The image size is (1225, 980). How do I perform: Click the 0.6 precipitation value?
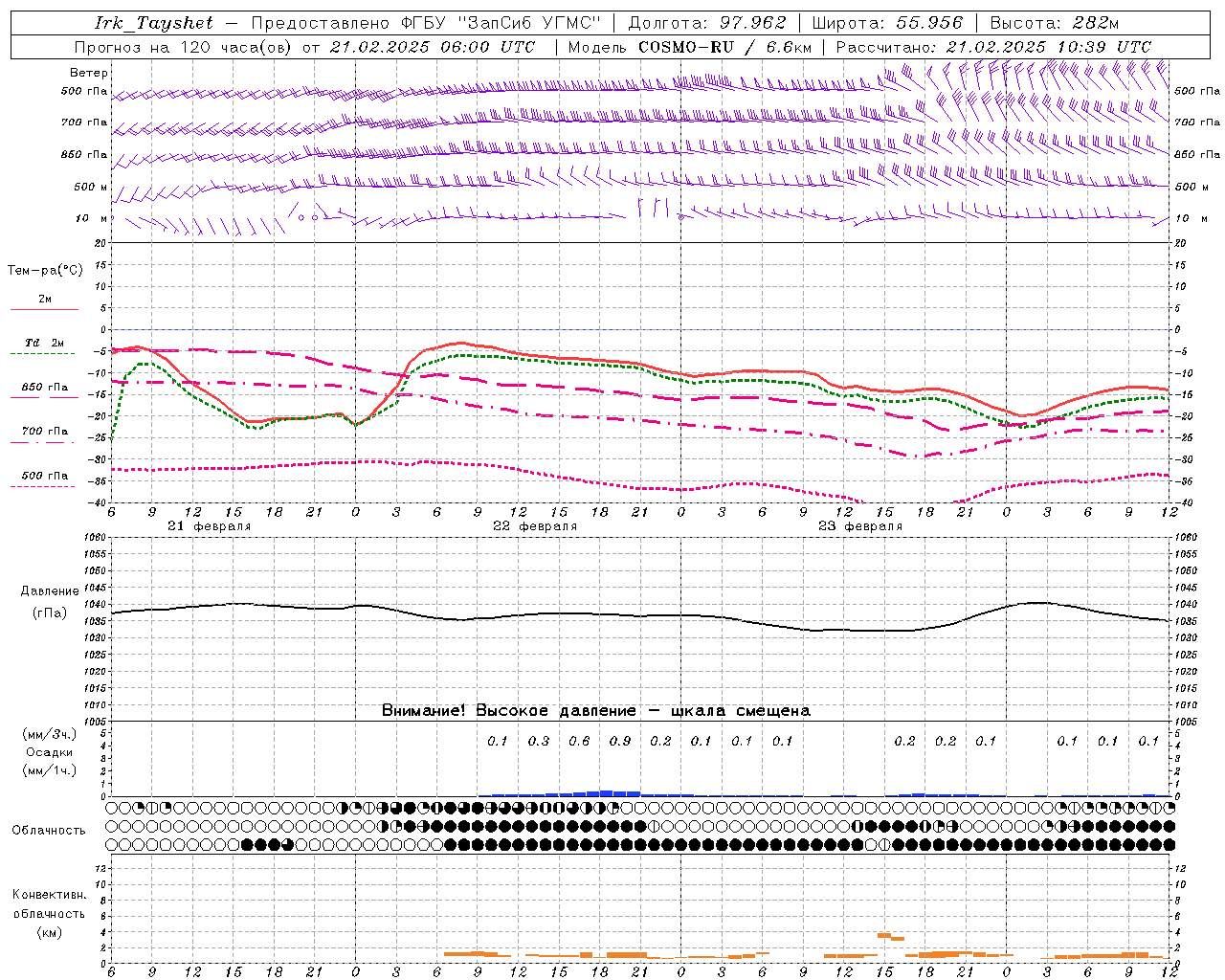(579, 741)
